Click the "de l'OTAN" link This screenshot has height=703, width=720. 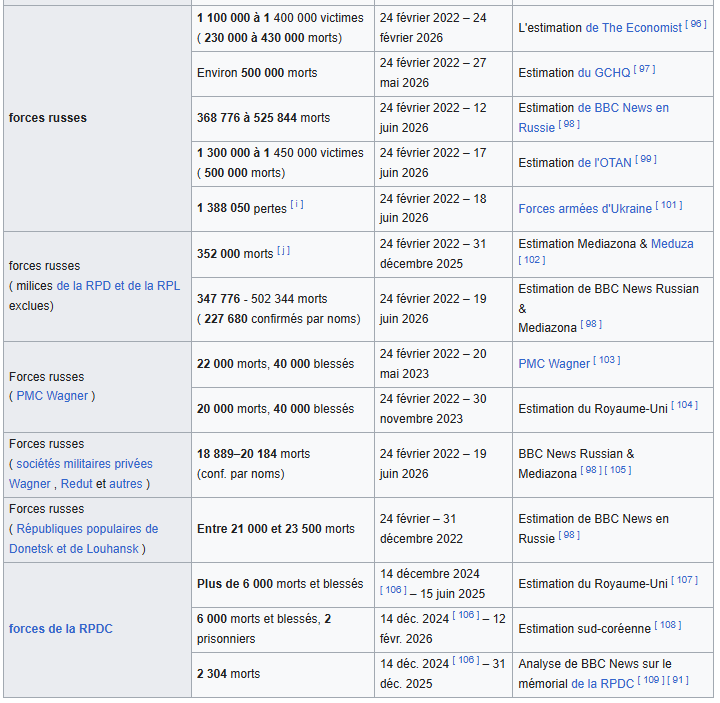coord(605,163)
